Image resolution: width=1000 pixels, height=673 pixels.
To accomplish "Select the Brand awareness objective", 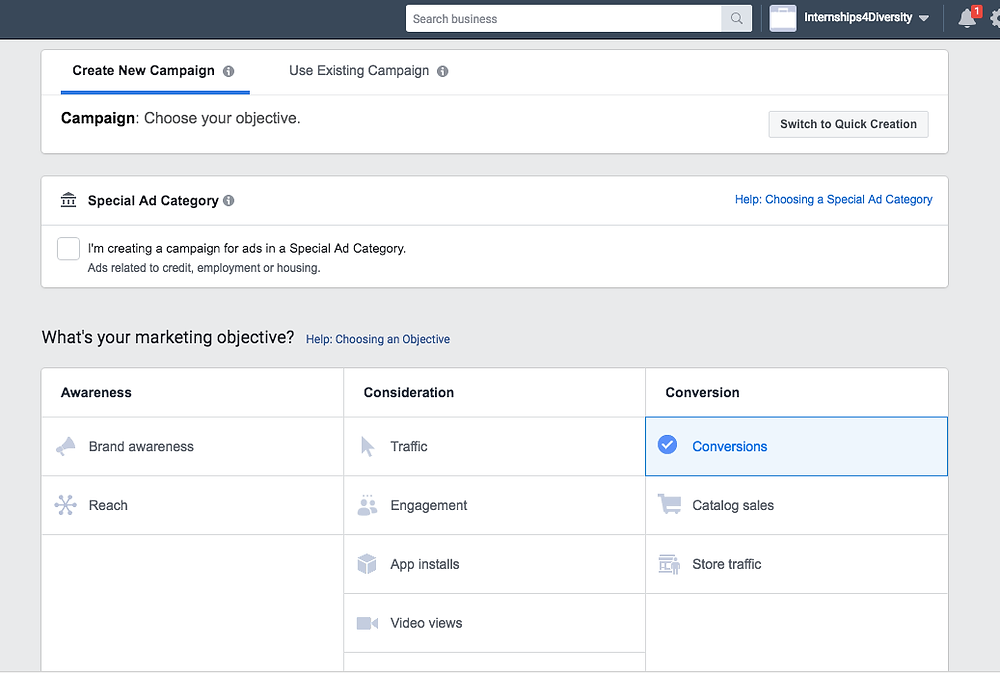I will pyautogui.click(x=193, y=447).
